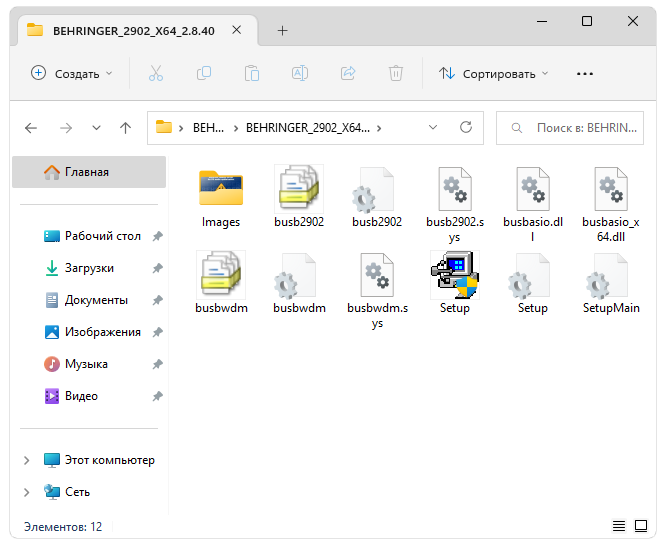Viewport: 666px width, 546px height.
Task: Click the BEHRINGER_2902_X64... breadcrumb segment
Action: click(308, 128)
